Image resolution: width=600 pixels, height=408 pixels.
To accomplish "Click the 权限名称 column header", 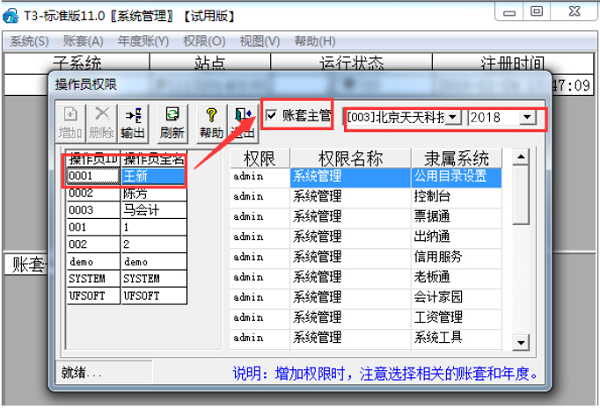I will (350, 158).
